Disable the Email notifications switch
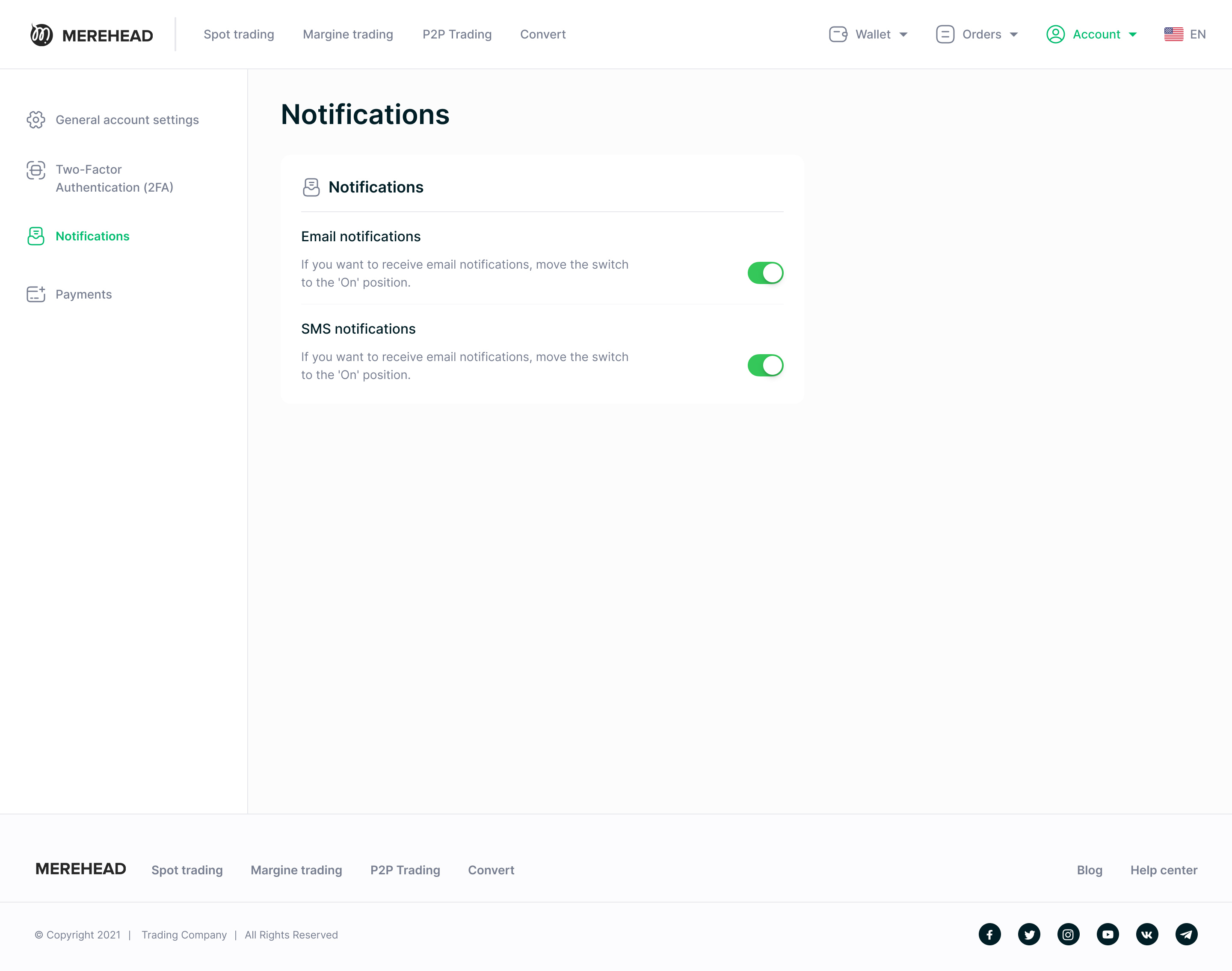This screenshot has height=971, width=1232. coord(765,273)
